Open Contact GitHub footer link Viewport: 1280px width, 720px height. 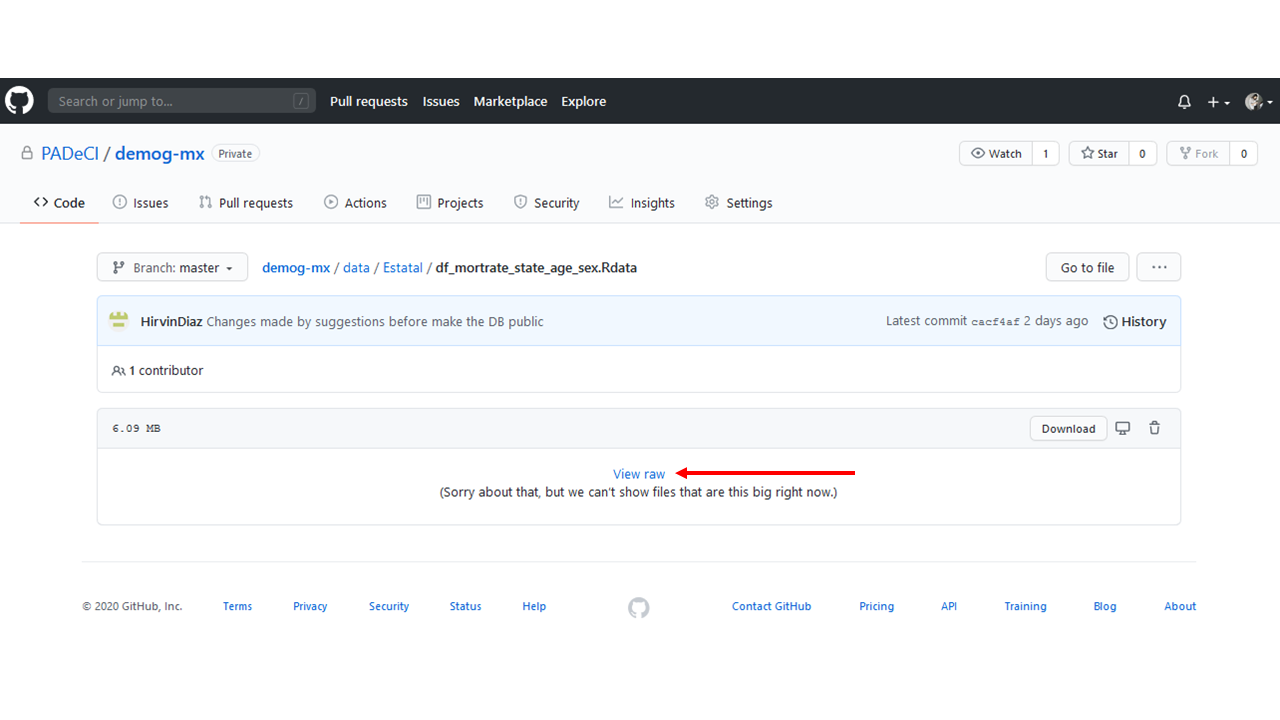771,606
